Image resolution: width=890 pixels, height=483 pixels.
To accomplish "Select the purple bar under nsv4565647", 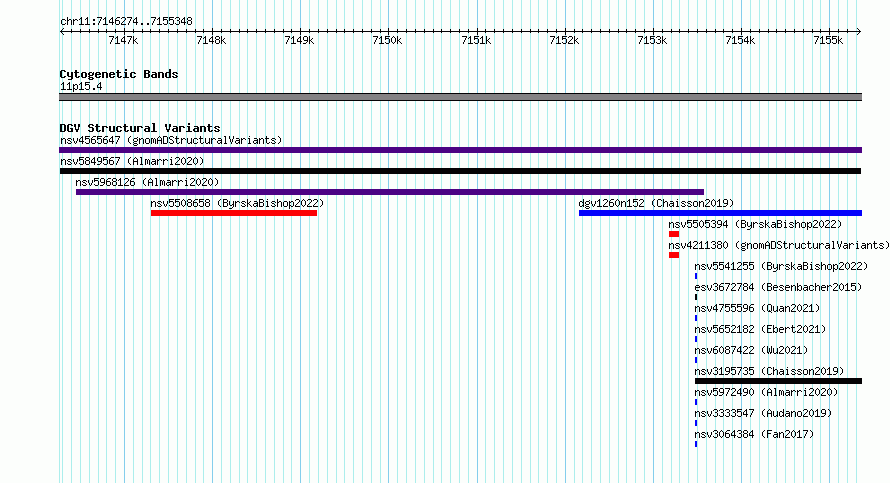I will point(460,150).
